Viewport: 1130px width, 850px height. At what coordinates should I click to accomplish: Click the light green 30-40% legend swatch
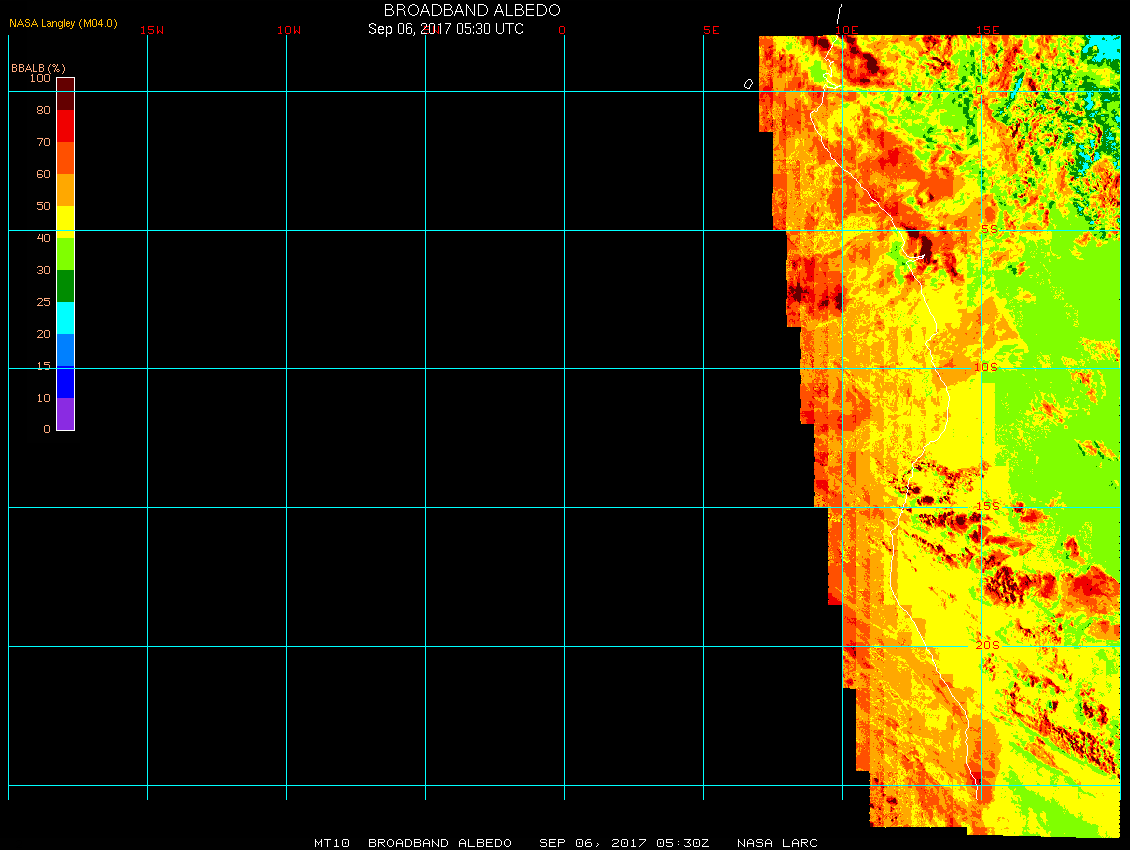pos(65,253)
